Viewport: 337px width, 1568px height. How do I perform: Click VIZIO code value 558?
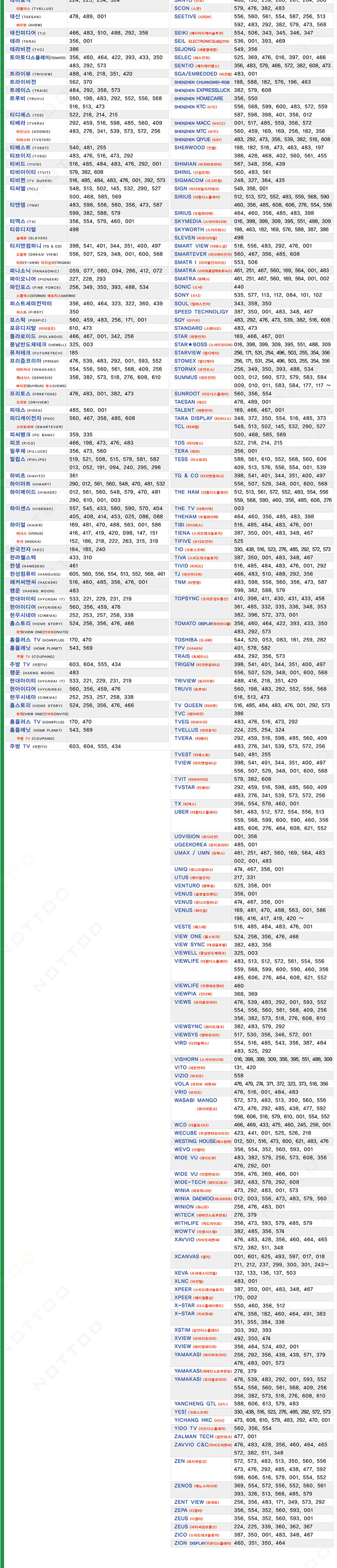238,1075
